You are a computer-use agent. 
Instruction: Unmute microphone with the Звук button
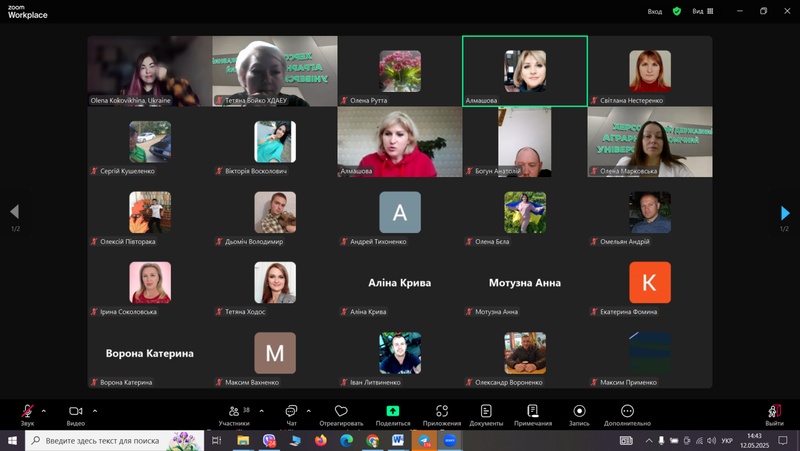coord(28,415)
